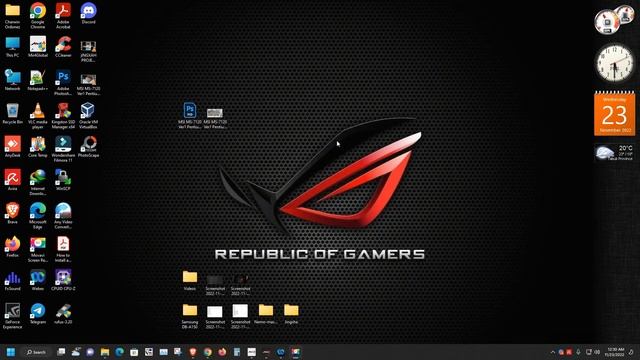Screen dimensions: 640x360
Task: Select the This PC desktop icon
Action: click(x=12, y=47)
